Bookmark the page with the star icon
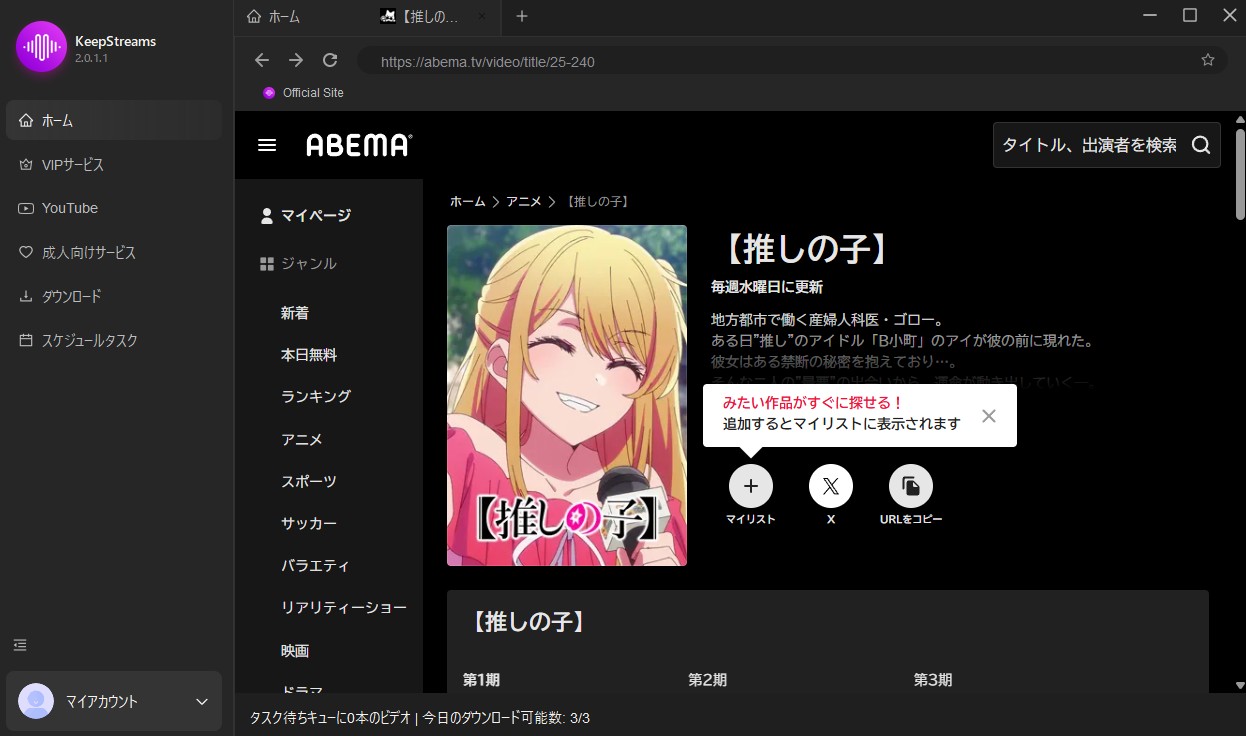The width and height of the screenshot is (1246, 736). click(x=1207, y=60)
